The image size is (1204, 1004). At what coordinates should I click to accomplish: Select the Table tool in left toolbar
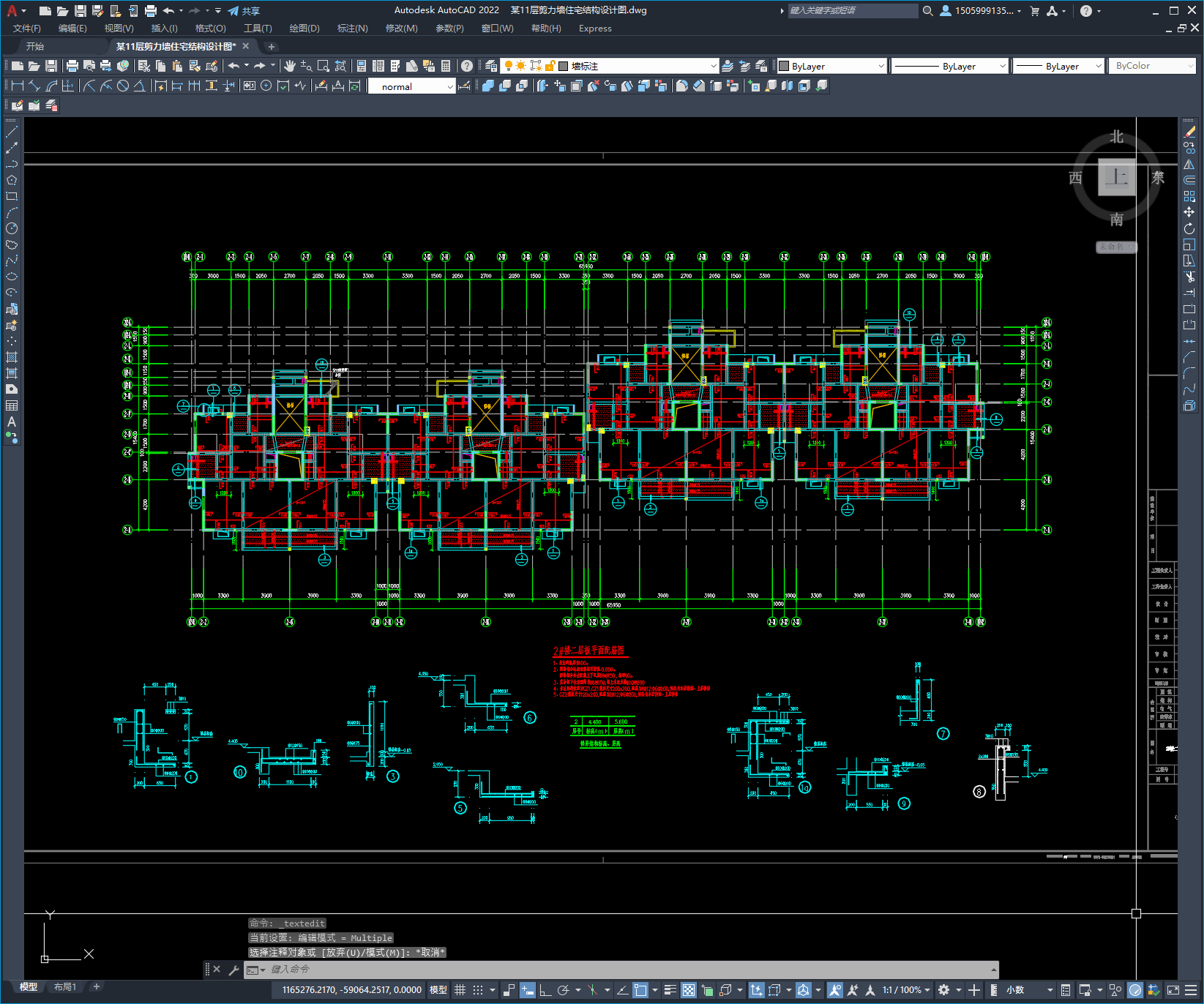[x=12, y=405]
